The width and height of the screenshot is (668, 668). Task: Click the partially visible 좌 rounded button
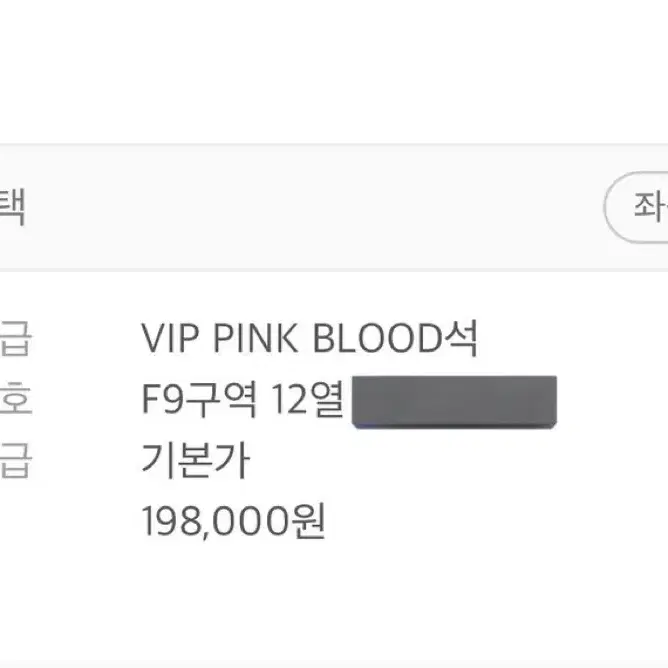tap(636, 207)
